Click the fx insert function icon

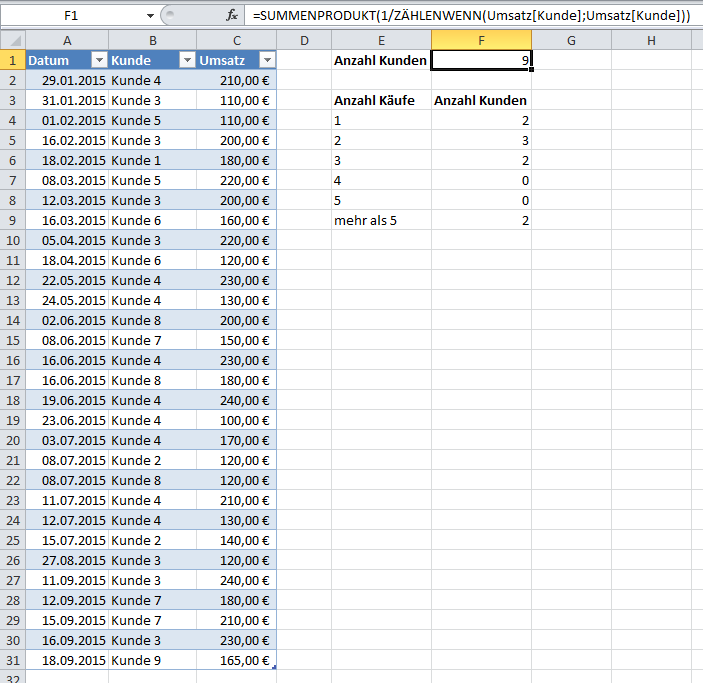coord(232,16)
